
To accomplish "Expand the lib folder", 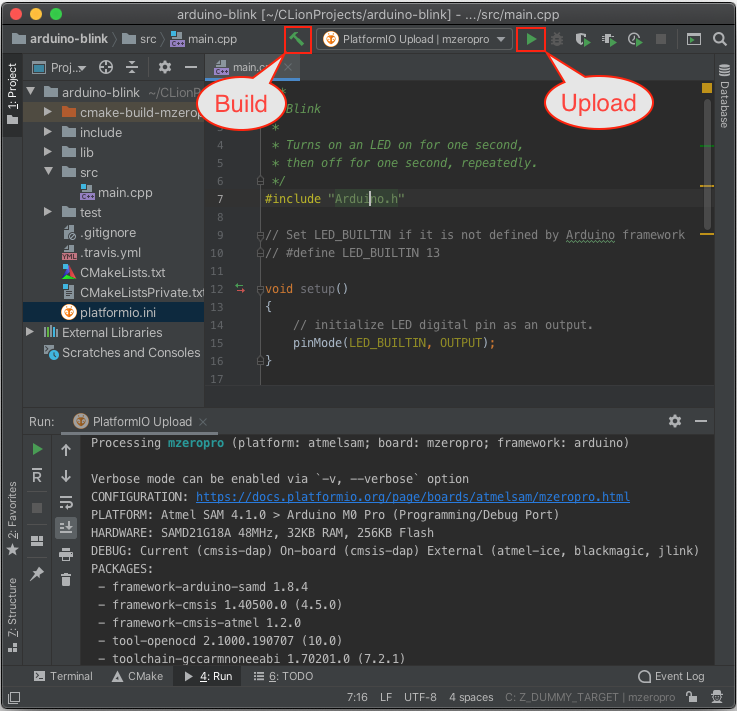I will [47, 152].
